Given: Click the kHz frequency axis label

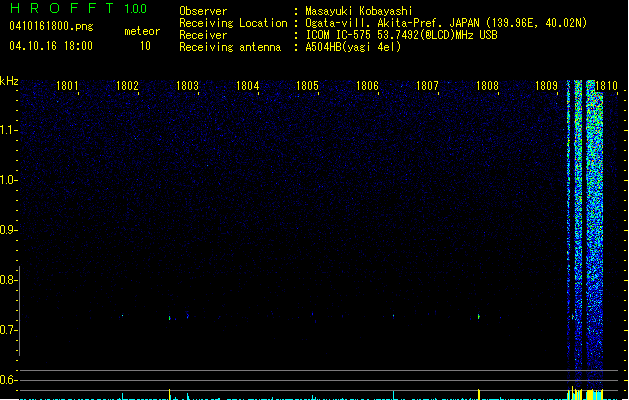Looking at the screenshot, I should click(9, 81).
